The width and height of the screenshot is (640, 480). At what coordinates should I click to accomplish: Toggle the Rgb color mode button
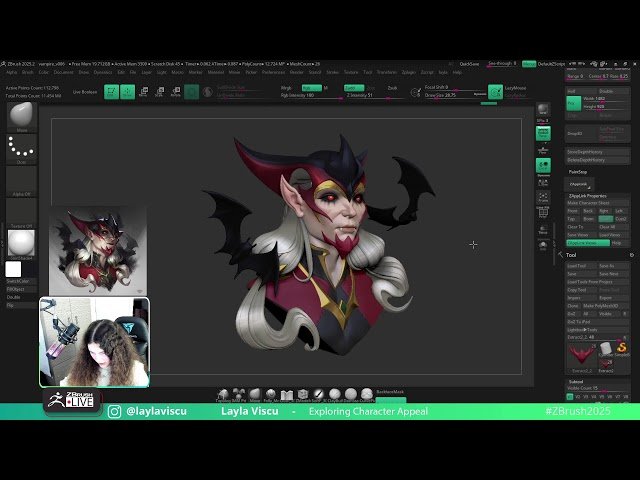[x=311, y=88]
